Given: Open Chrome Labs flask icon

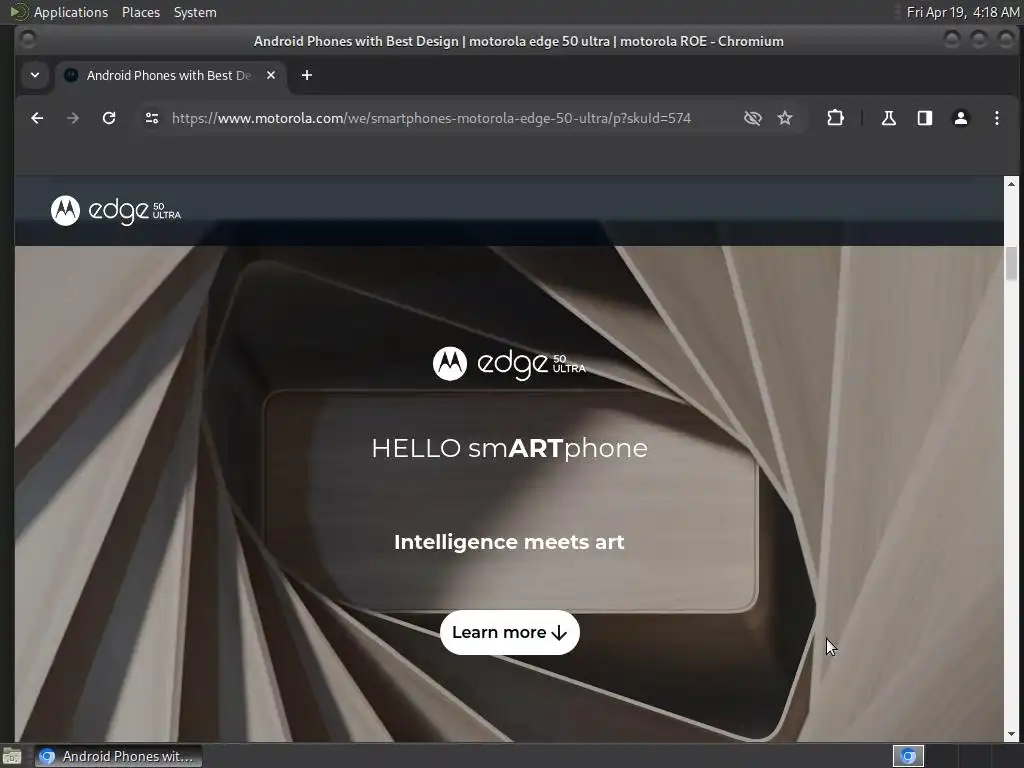Looking at the screenshot, I should pos(889,118).
